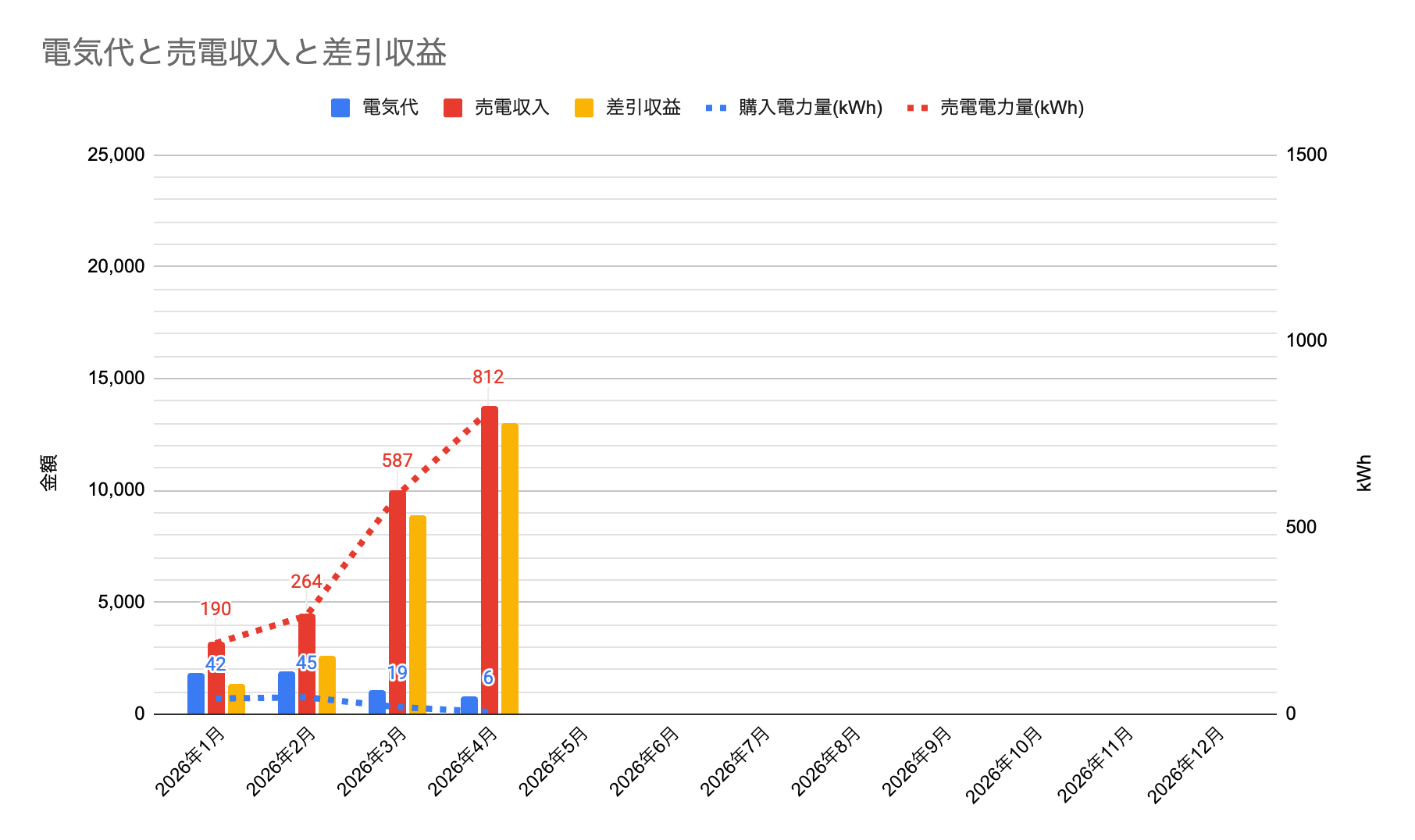The image size is (1415, 840).
Task: Click the blue 19 data label
Action: 397,673
